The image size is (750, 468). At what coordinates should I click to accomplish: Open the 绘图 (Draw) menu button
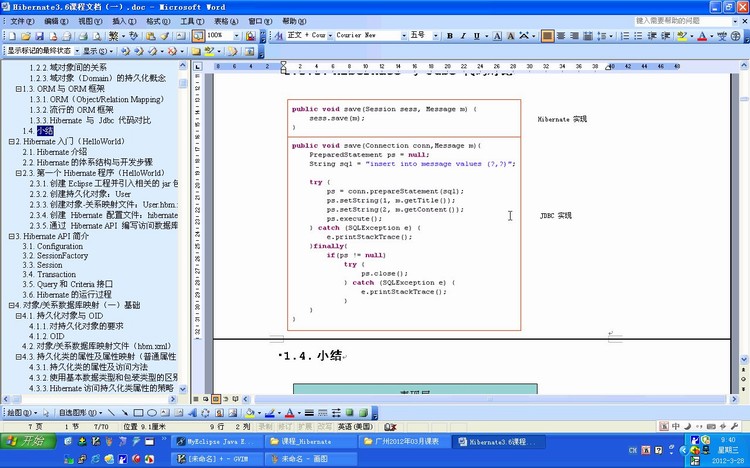click(22, 412)
